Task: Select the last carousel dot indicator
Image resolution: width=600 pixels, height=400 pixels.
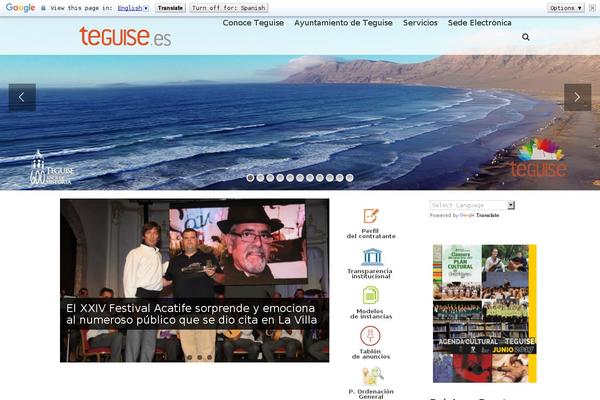Action: (349, 178)
